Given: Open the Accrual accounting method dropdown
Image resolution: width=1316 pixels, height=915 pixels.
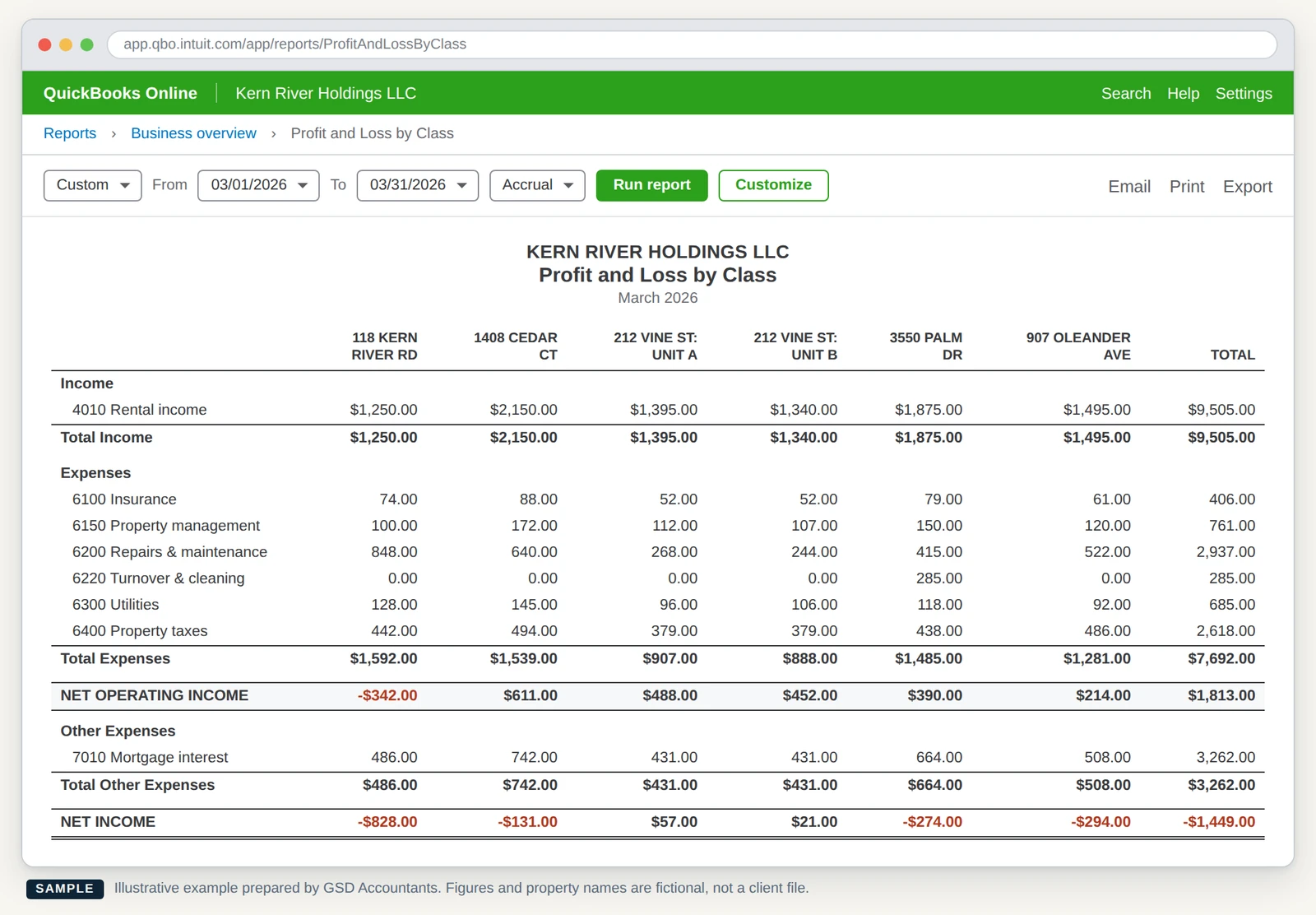Looking at the screenshot, I should tap(537, 185).
